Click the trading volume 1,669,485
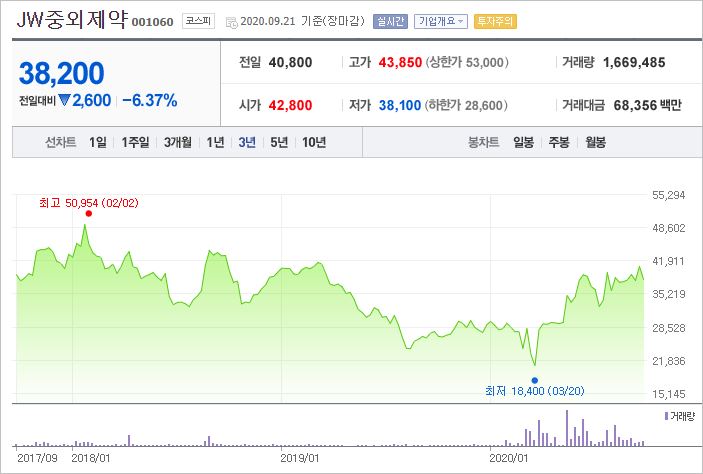This screenshot has width=703, height=474. pyautogui.click(x=634, y=62)
